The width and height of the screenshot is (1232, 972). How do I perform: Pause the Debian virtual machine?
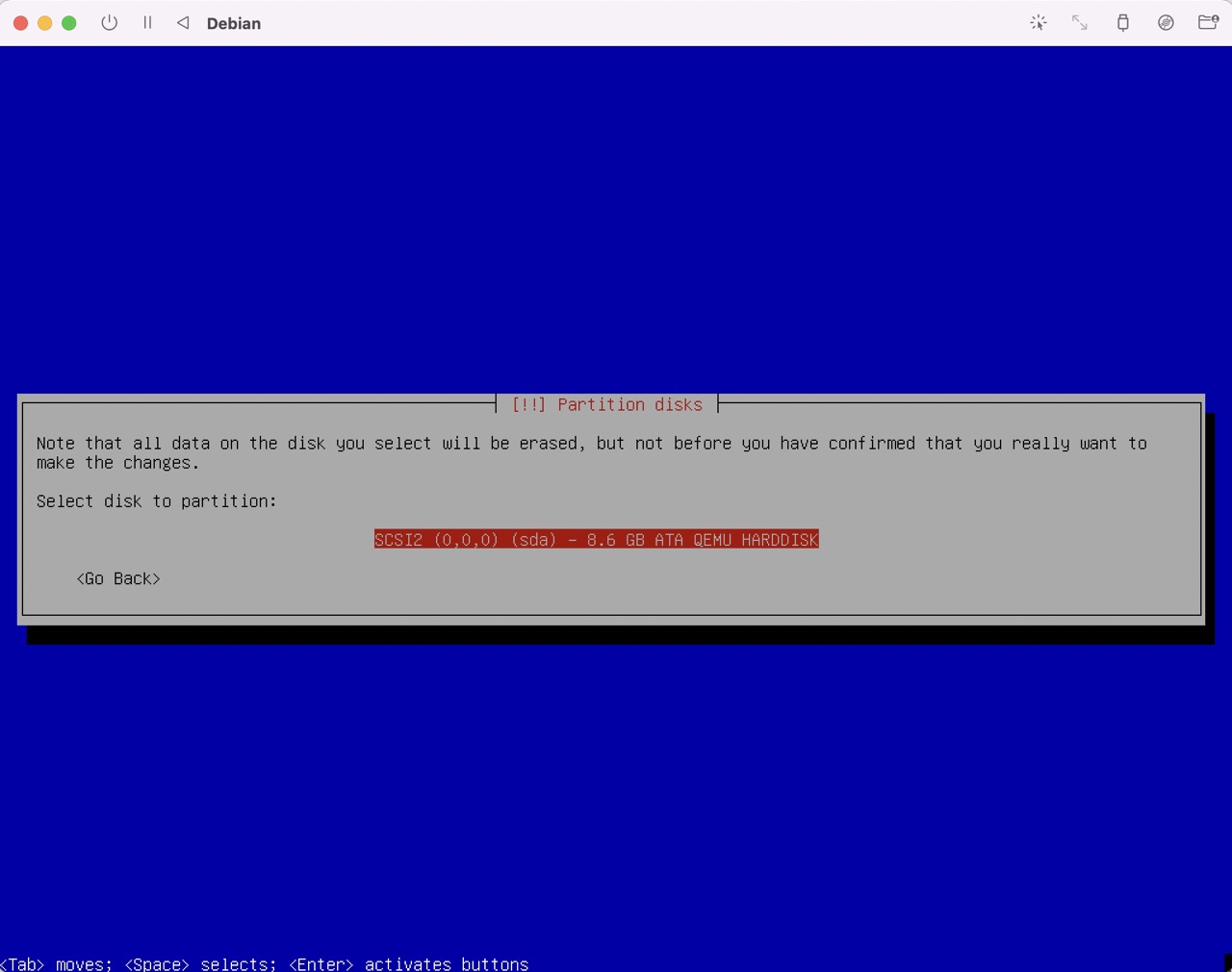point(147,23)
